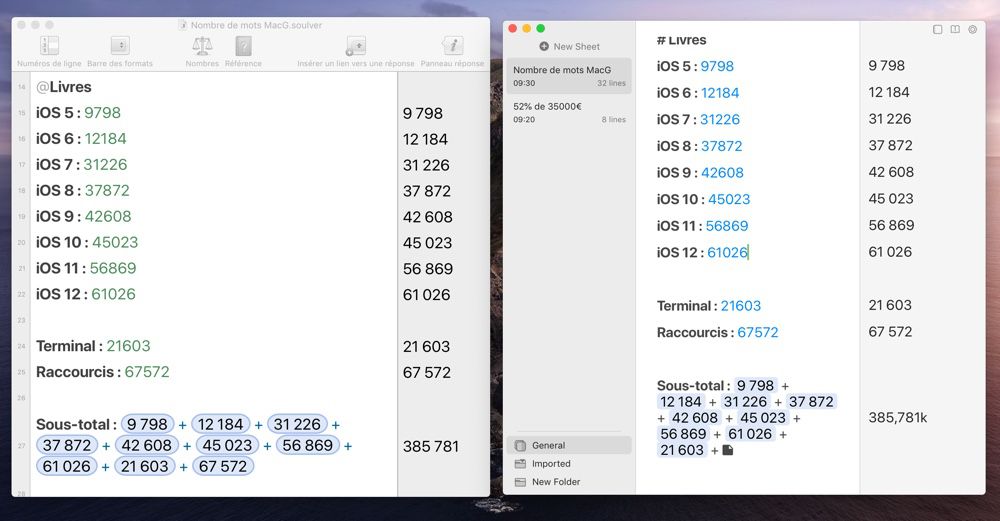Click the 42 608 token pill in left Sous-total
The height and width of the screenshot is (521, 1000).
click(x=147, y=445)
